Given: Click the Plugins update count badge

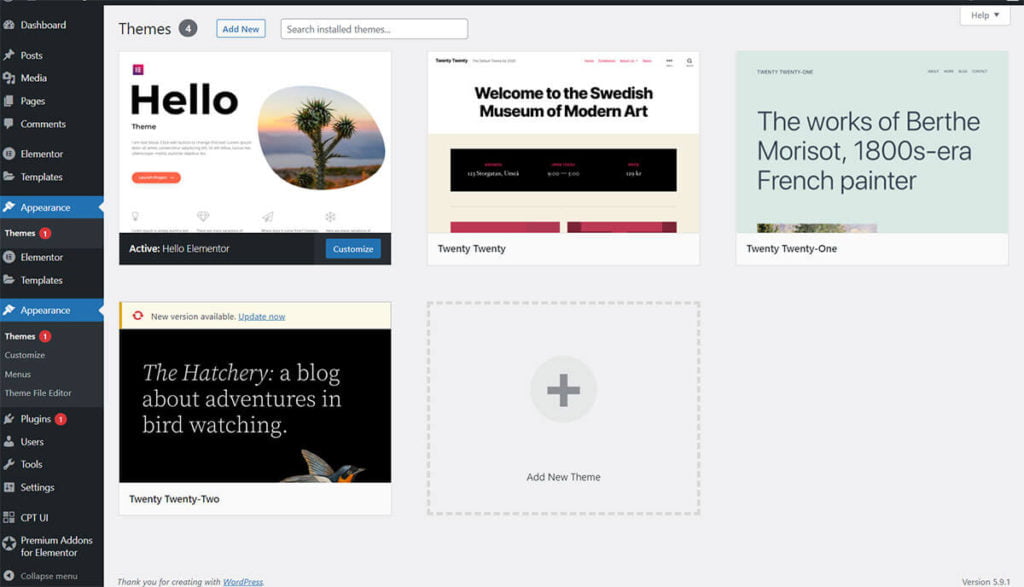Looking at the screenshot, I should 61,419.
